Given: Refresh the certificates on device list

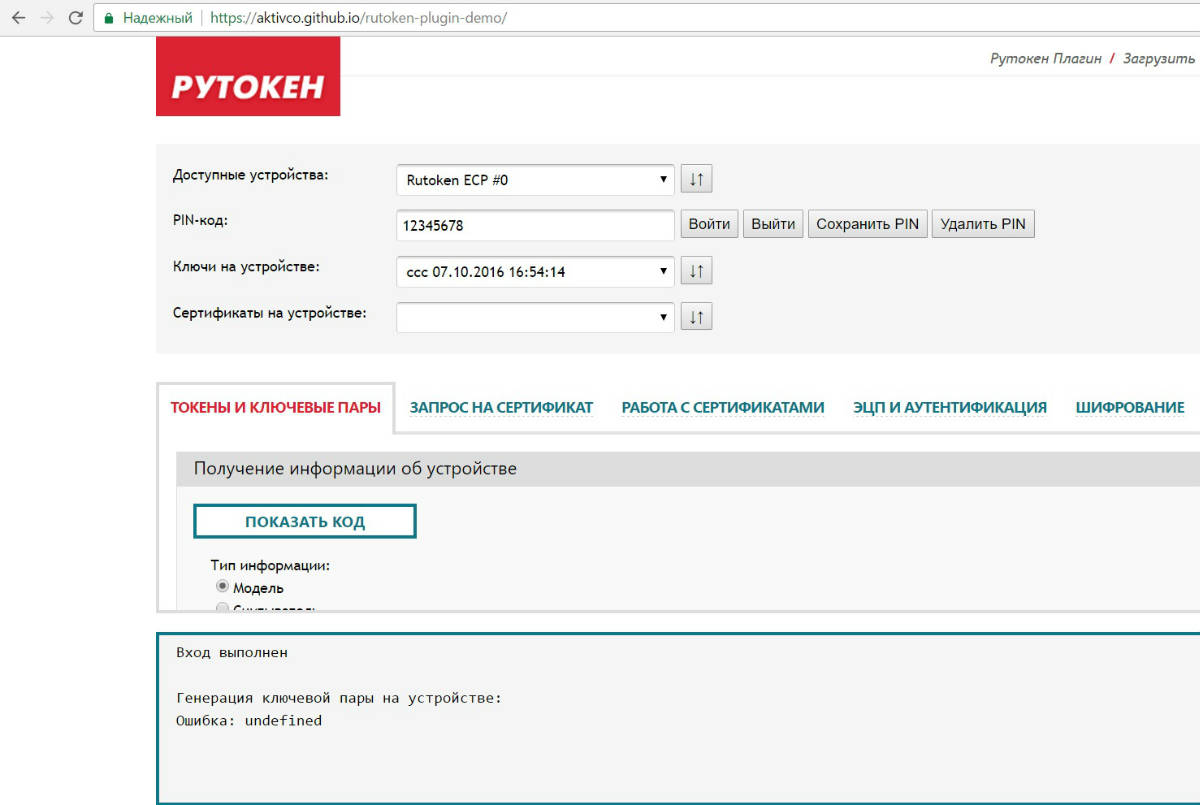Looking at the screenshot, I should point(696,317).
